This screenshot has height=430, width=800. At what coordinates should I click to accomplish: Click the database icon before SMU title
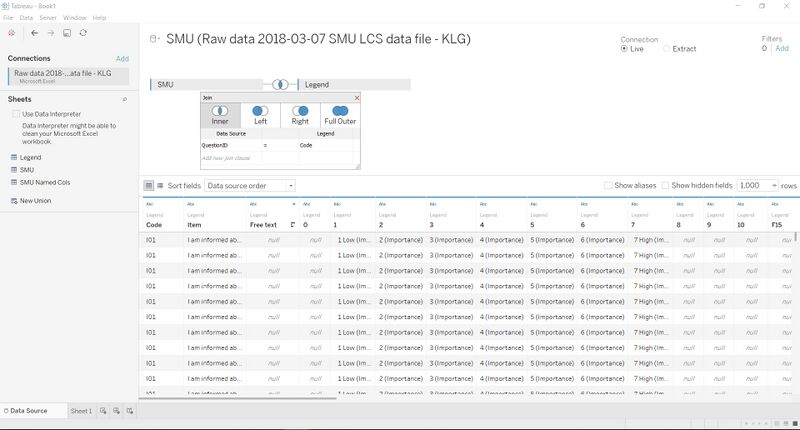(153, 39)
